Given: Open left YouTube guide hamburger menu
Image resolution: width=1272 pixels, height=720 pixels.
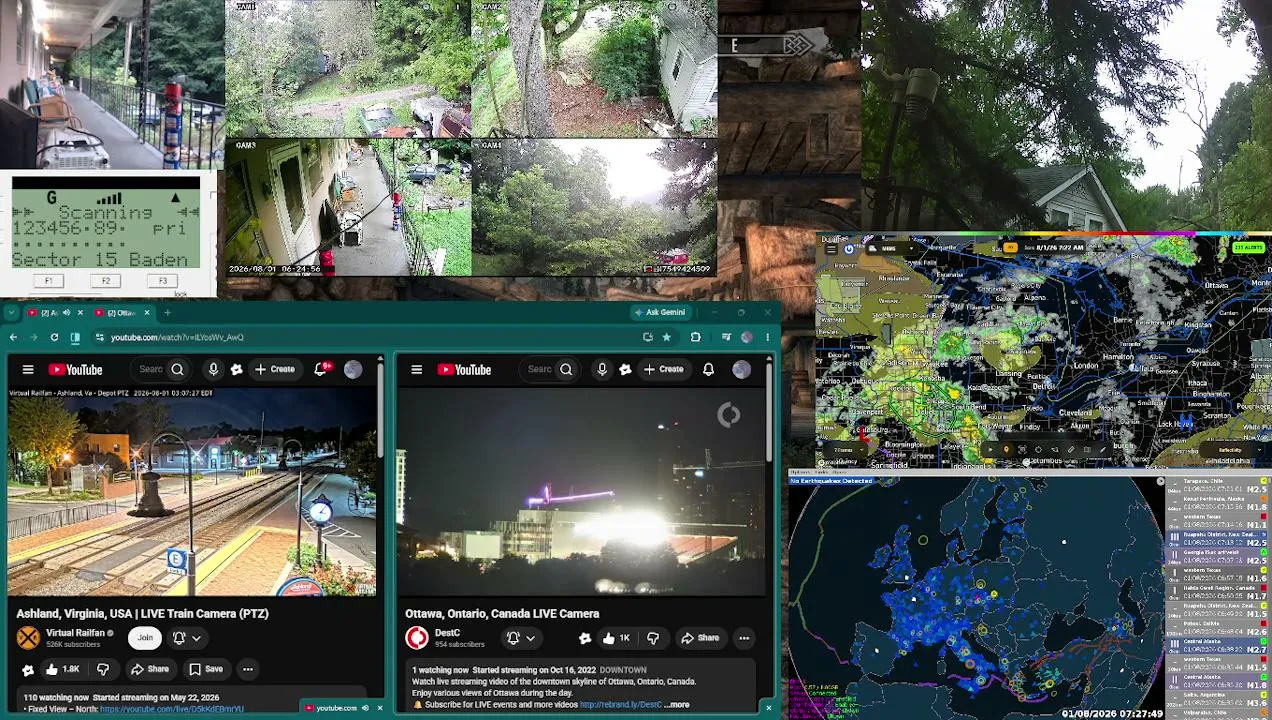Looking at the screenshot, I should click(x=28, y=370).
